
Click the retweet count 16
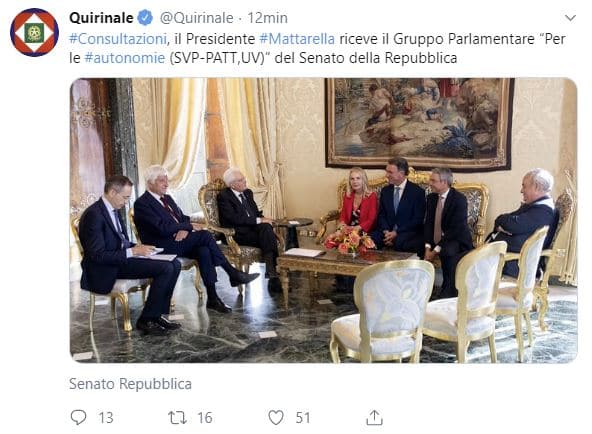tap(205, 418)
